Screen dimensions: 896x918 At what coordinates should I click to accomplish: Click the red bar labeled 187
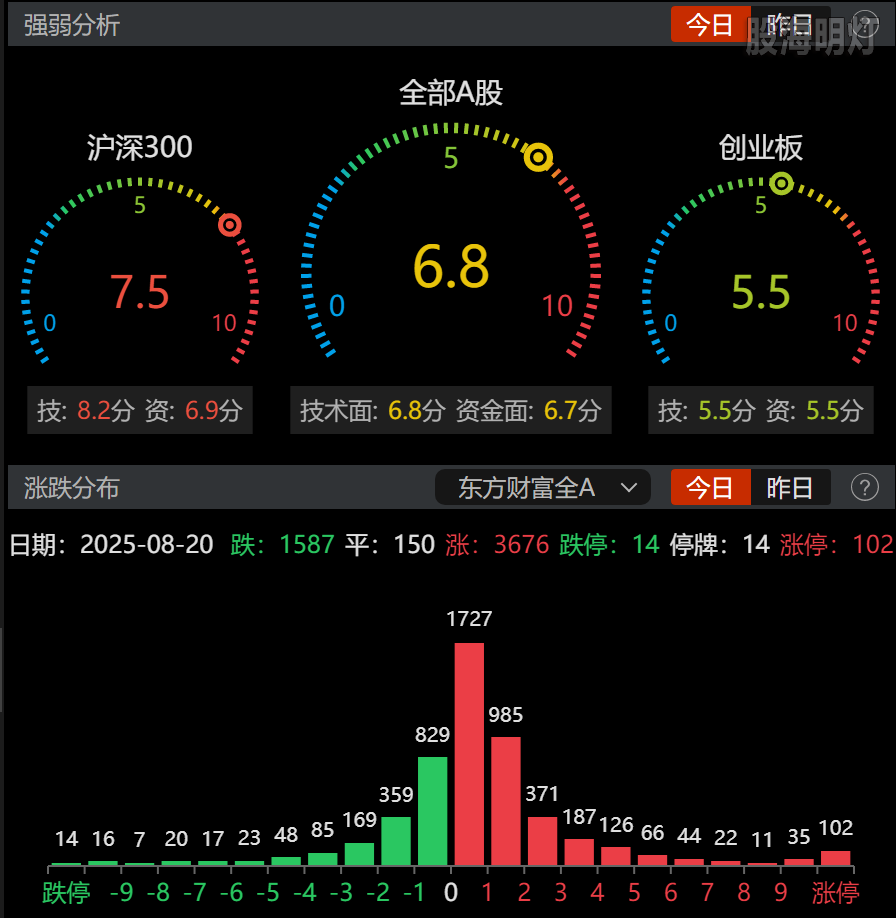tap(579, 852)
